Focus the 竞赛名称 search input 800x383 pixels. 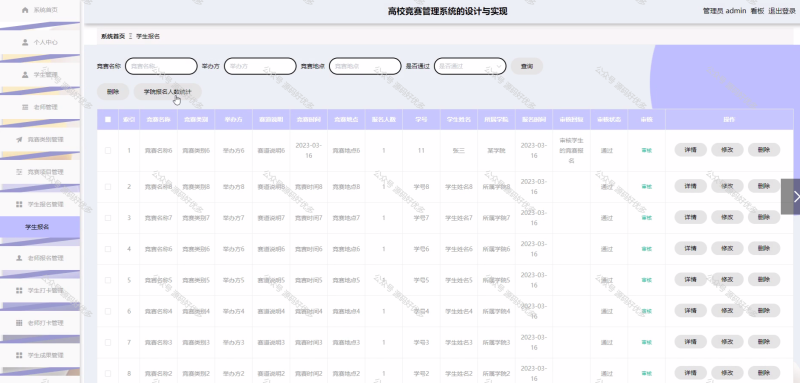[x=161, y=66]
